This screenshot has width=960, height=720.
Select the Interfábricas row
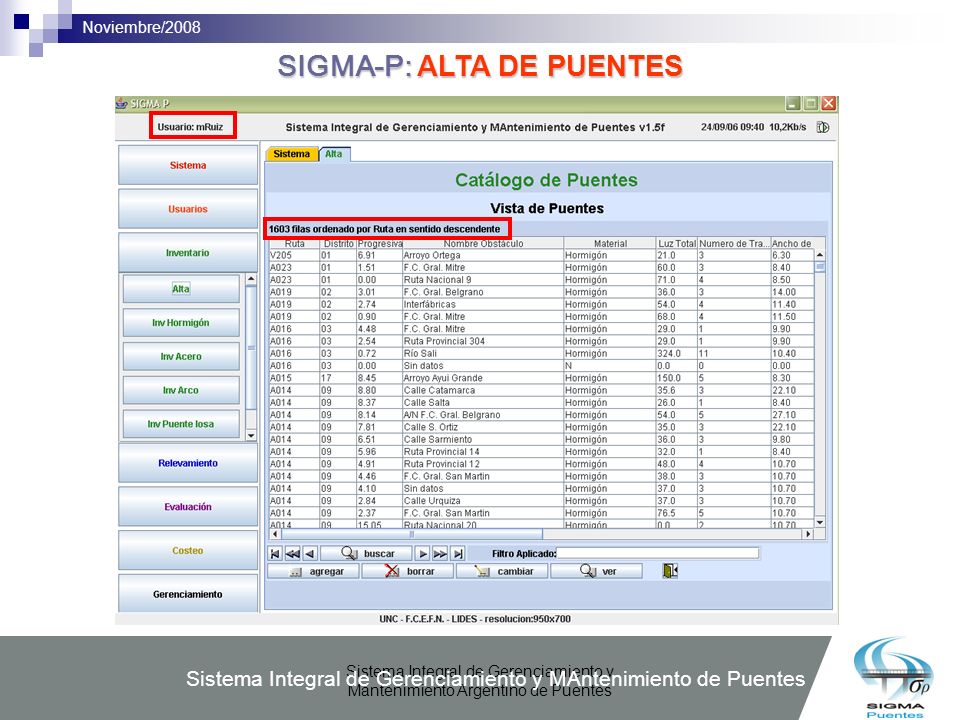click(542, 304)
